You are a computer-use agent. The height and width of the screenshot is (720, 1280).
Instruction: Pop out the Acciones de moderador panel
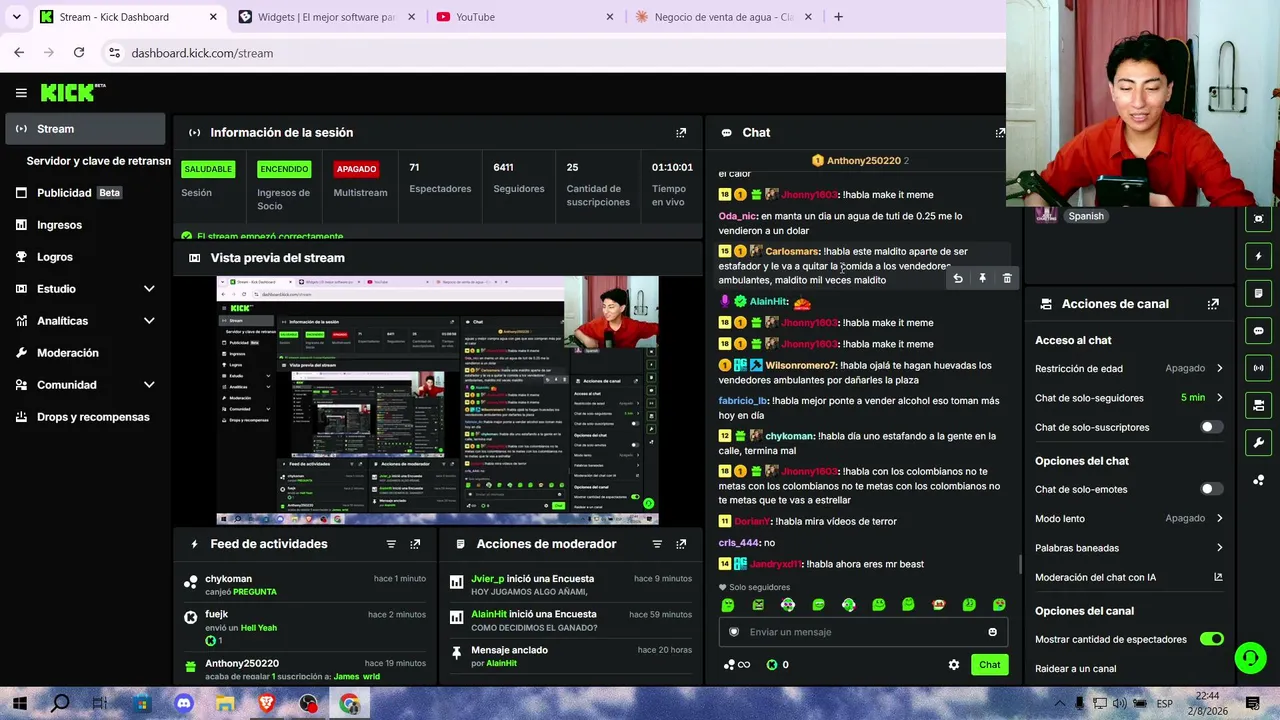pyautogui.click(x=681, y=544)
